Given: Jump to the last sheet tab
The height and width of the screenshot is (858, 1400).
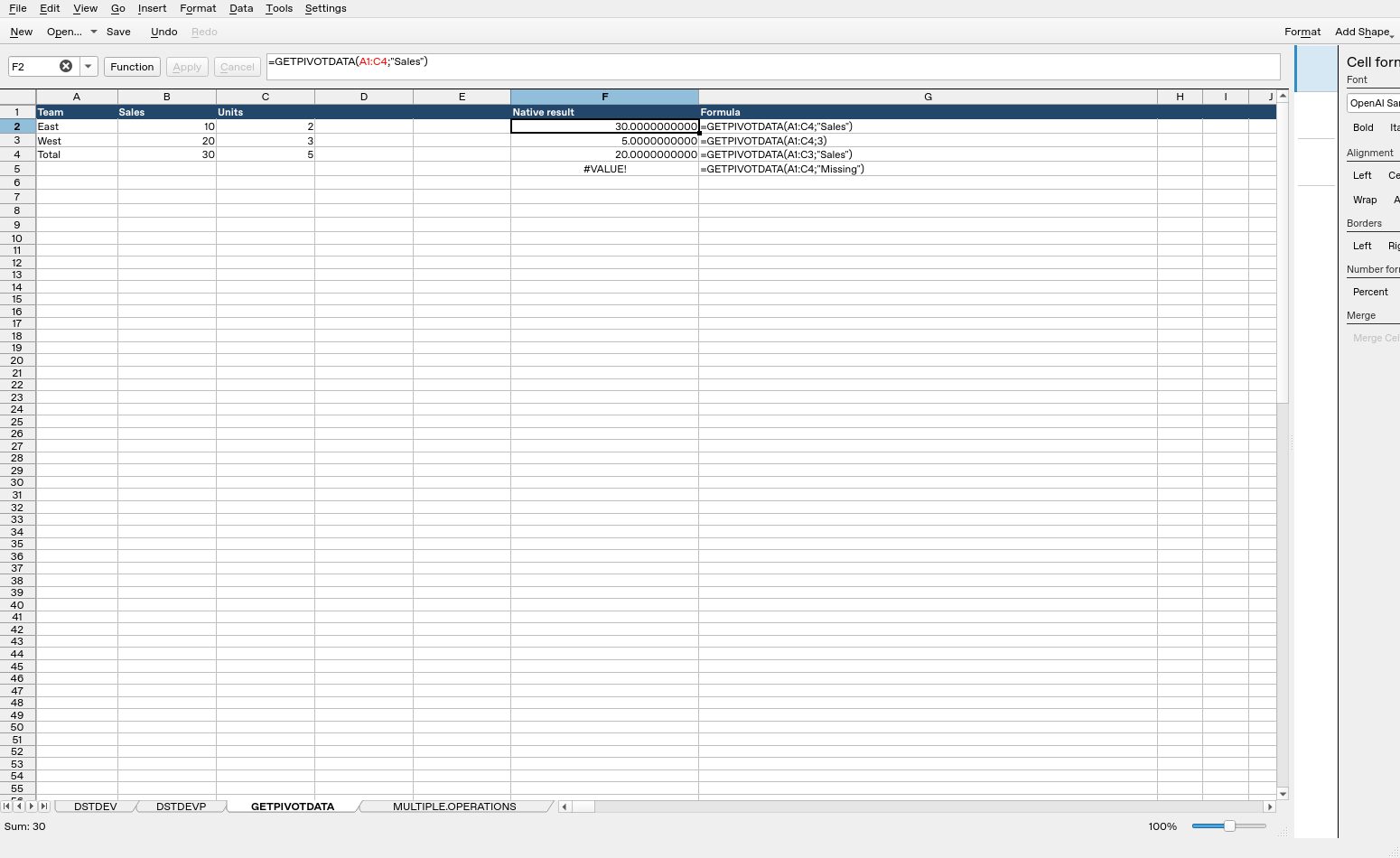Looking at the screenshot, I should [x=44, y=807].
